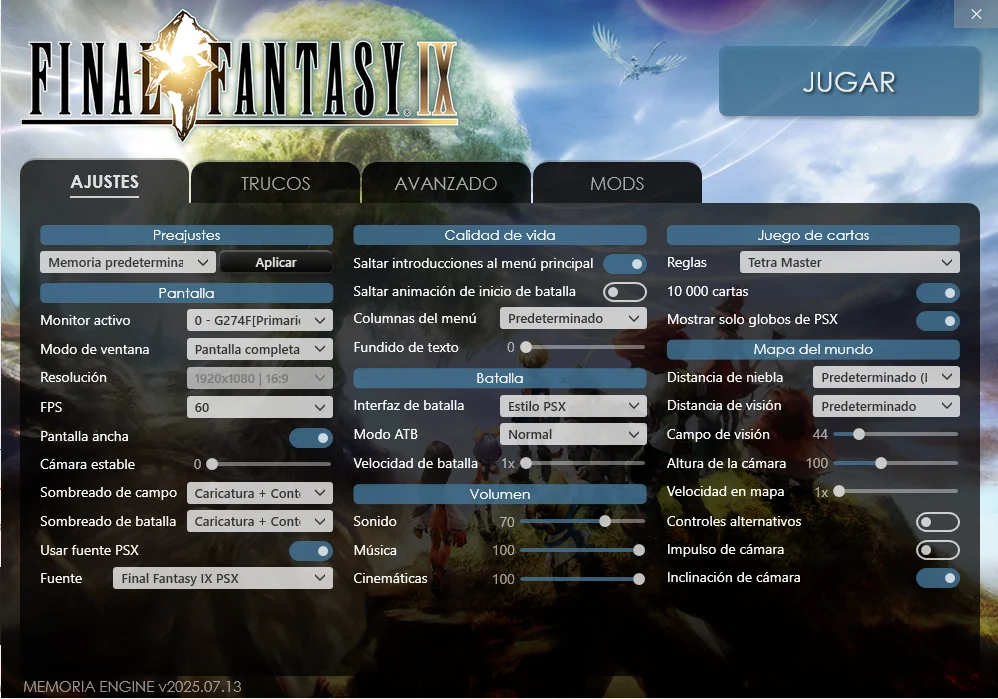
Task: Open the Interfaz de batalla dropdown
Action: coord(573,407)
